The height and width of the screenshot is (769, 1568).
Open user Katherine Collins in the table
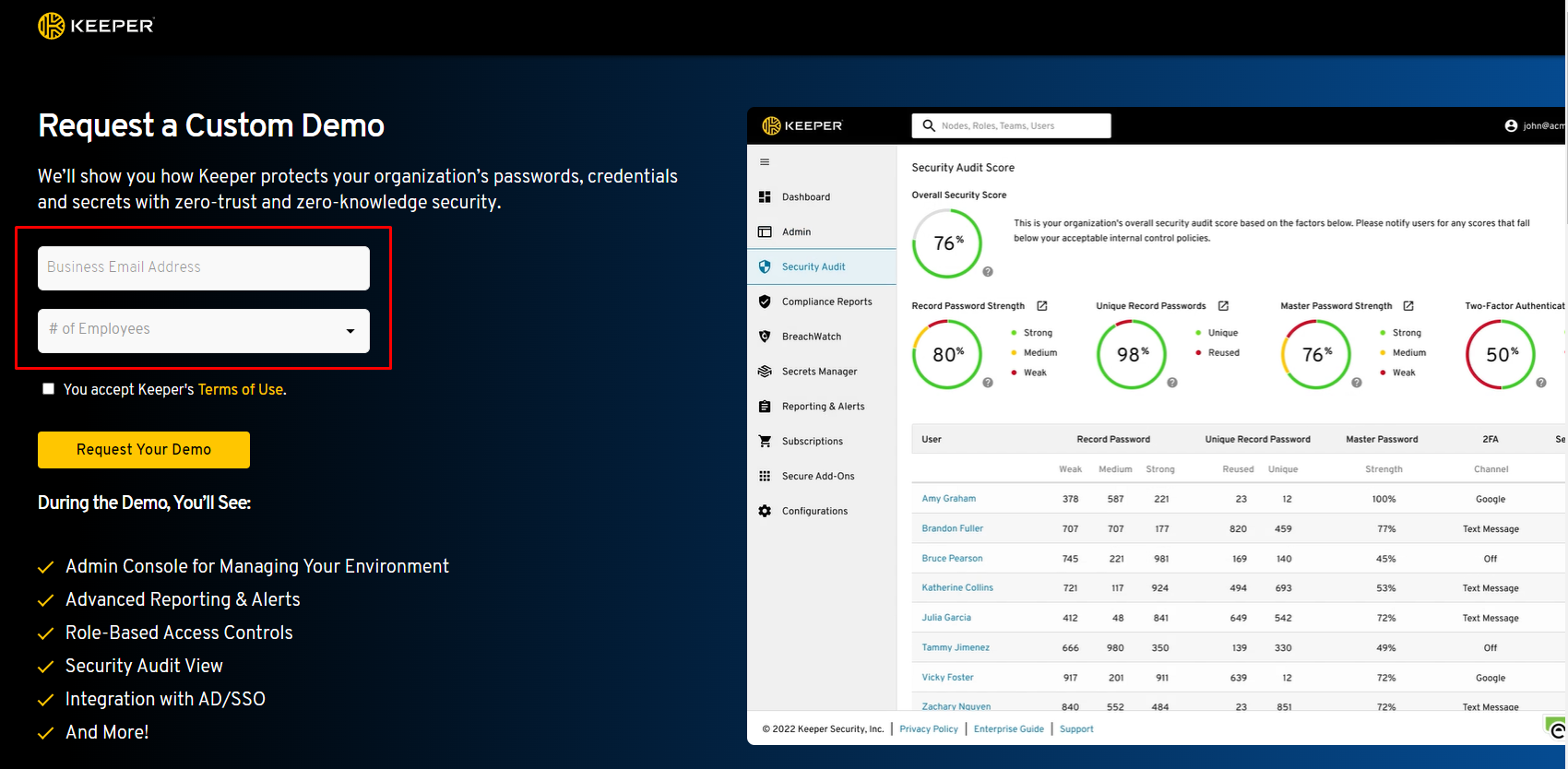coord(957,587)
